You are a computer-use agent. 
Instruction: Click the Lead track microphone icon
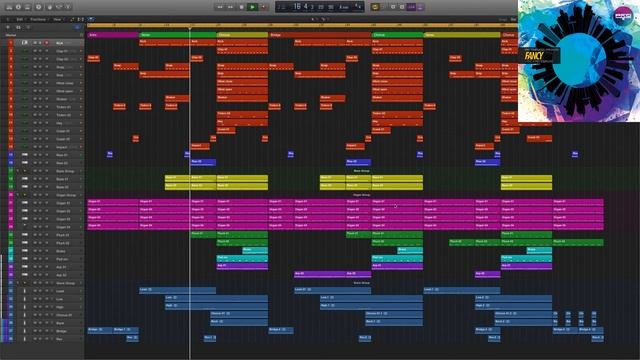point(24,291)
